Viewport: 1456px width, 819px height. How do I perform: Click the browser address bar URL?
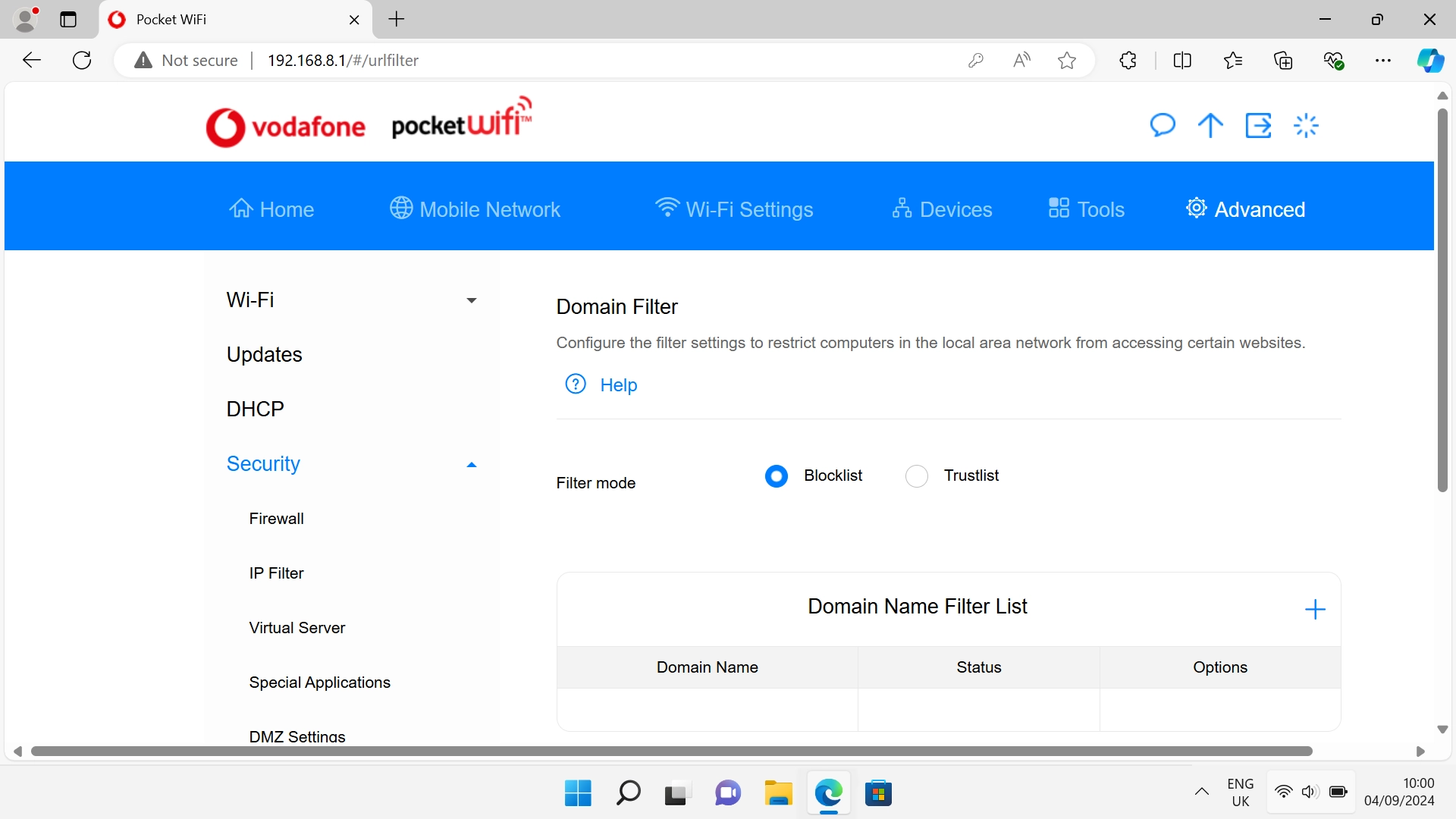(x=343, y=61)
